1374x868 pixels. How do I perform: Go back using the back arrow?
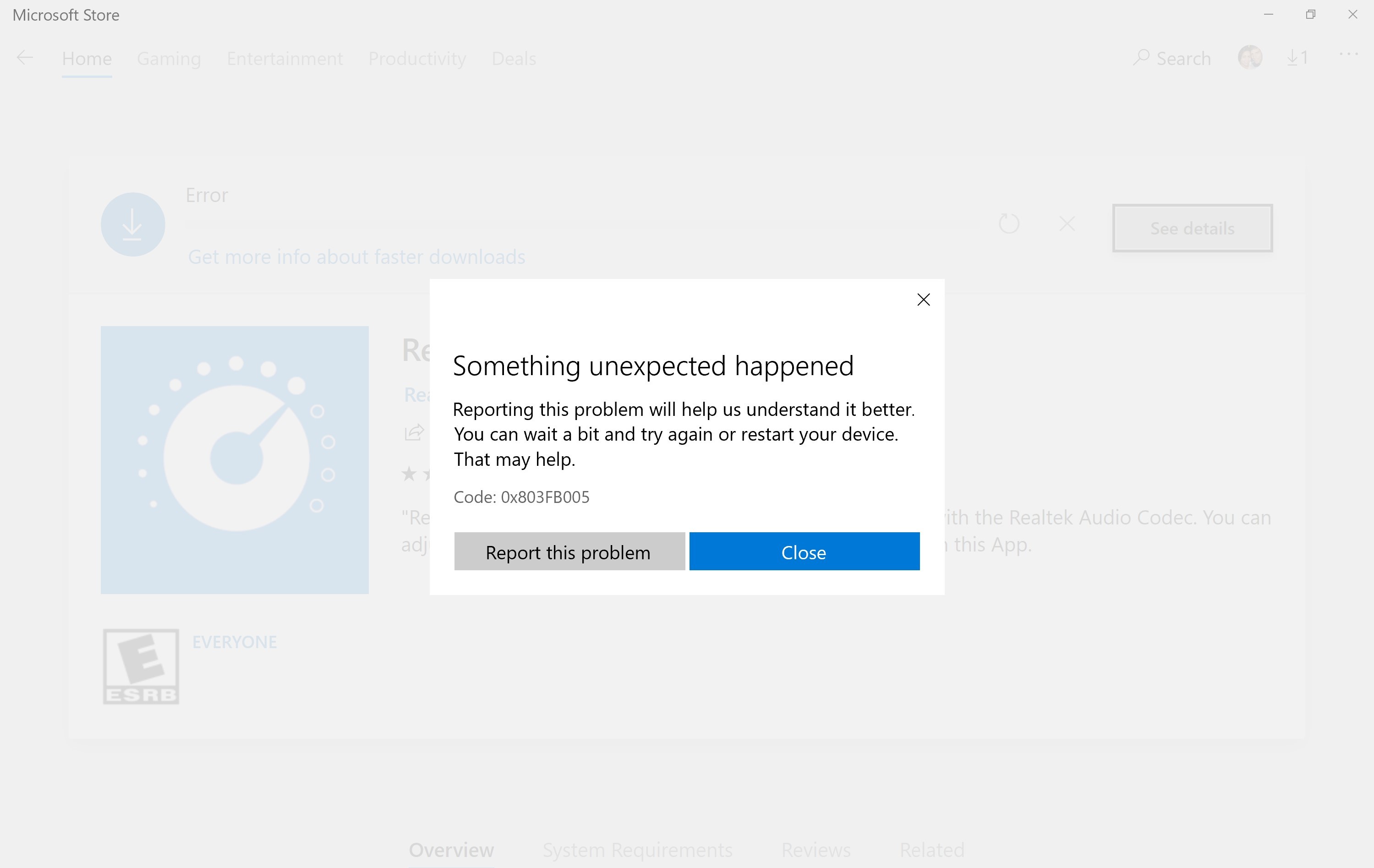click(25, 58)
